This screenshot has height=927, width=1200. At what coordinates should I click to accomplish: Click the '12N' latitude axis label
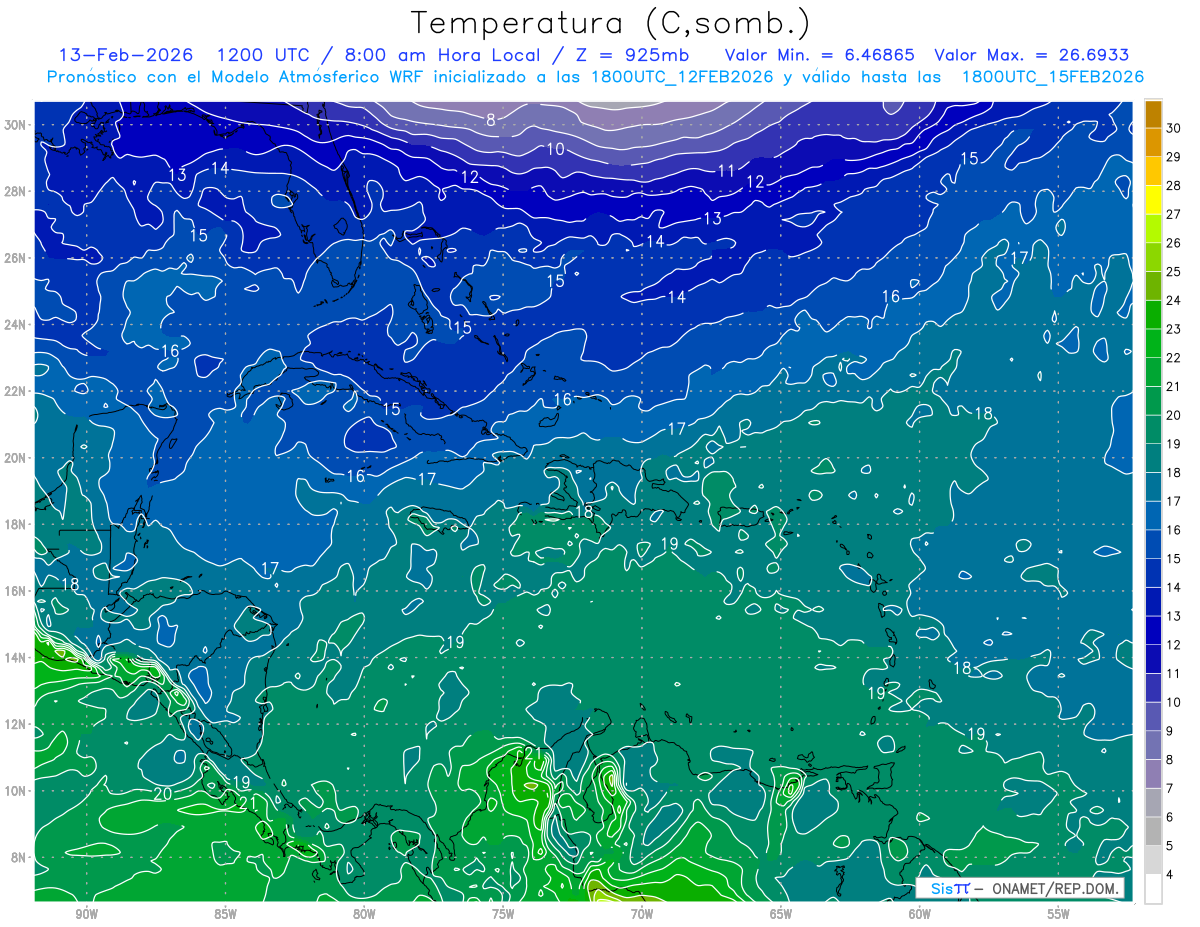[x=17, y=724]
